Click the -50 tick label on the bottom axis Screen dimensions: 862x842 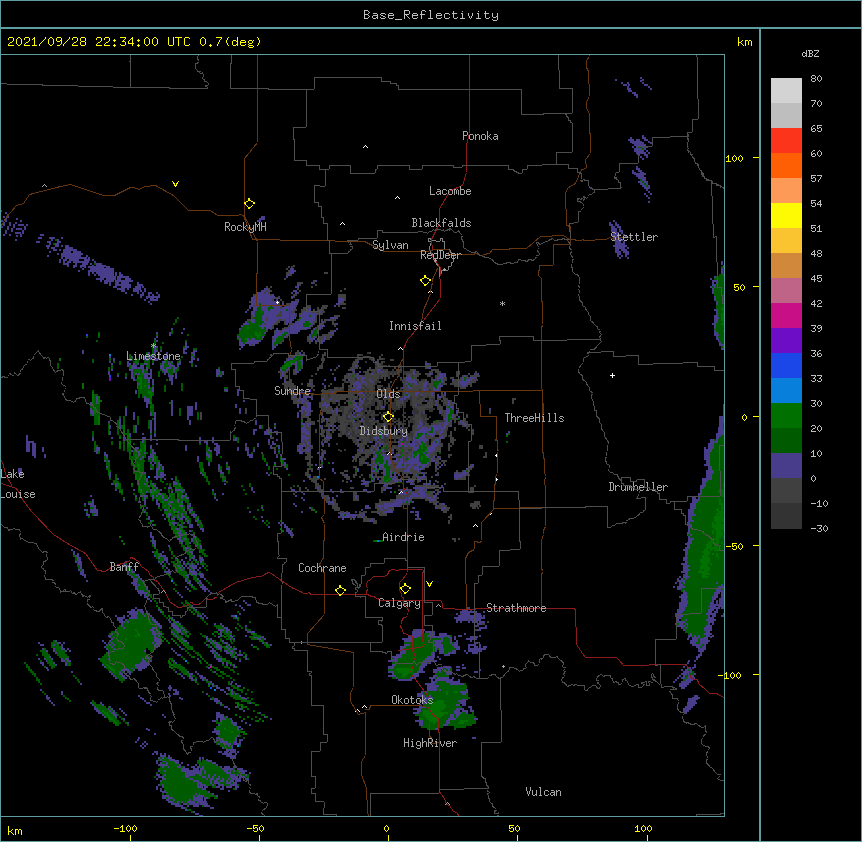click(x=255, y=828)
